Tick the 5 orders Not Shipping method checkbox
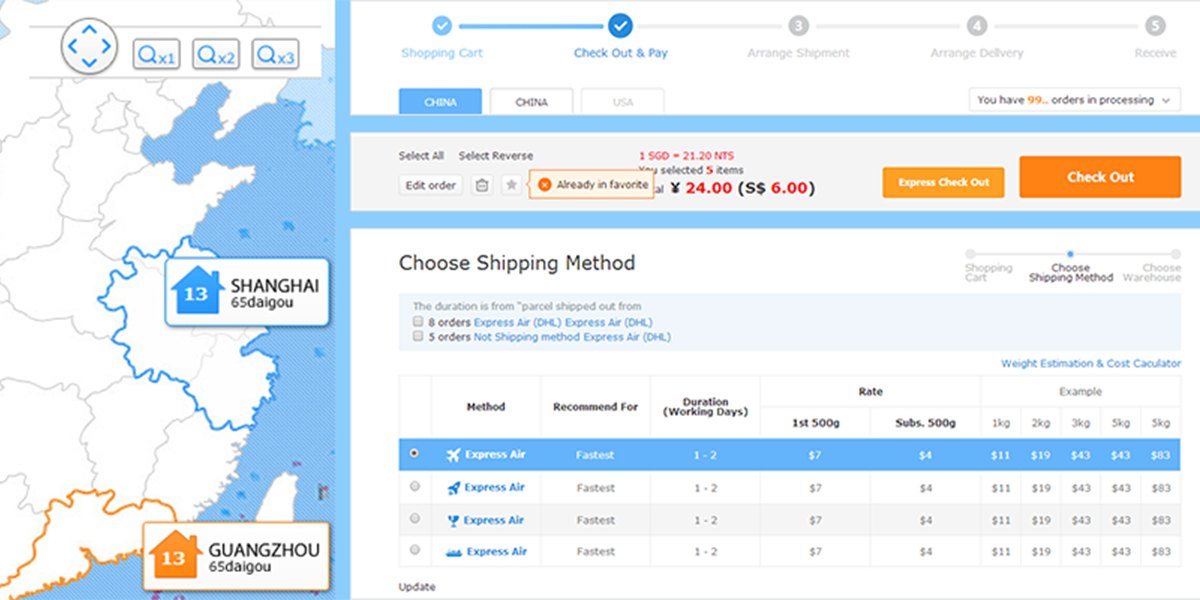This screenshot has width=1200, height=600. click(419, 338)
